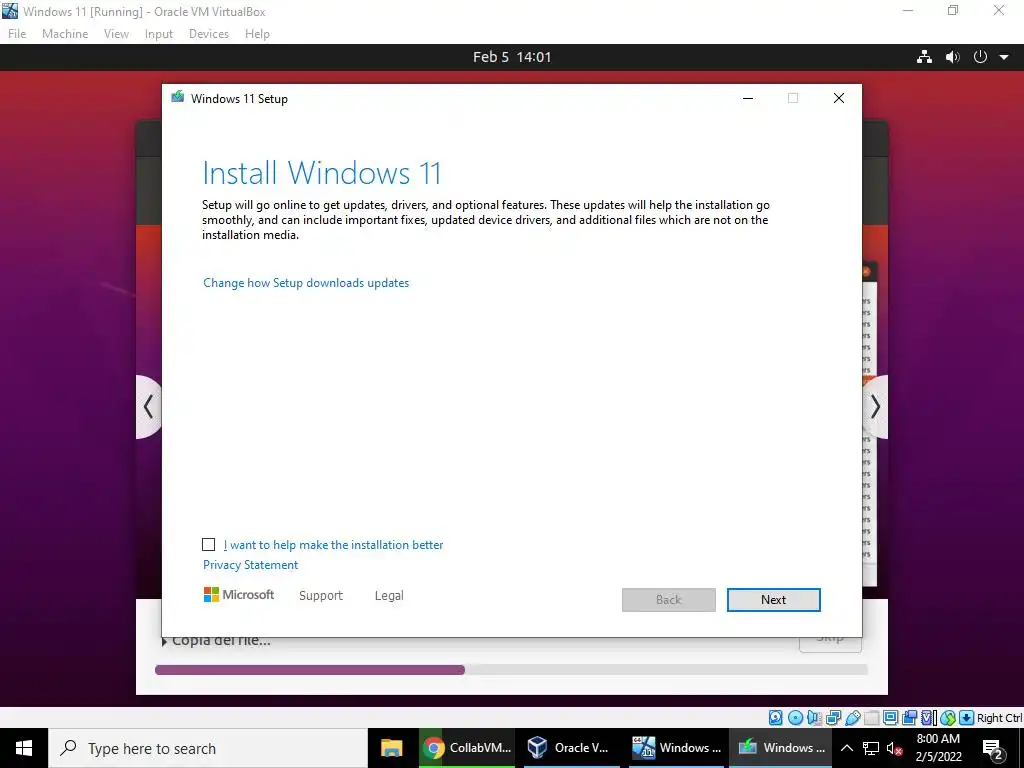Click the Feb 5 14:01 clock in Ubuntu bar
Screen dimensions: 1024x768
click(x=512, y=57)
